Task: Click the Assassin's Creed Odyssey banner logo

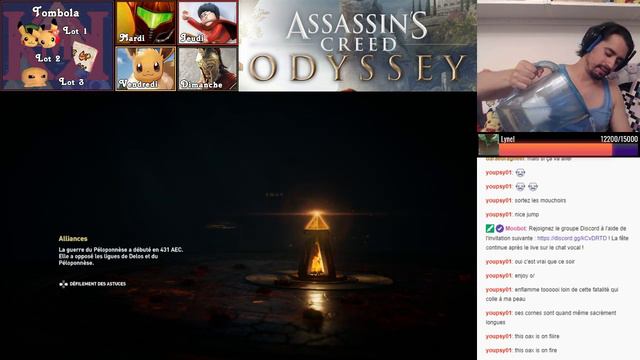Action: (x=358, y=46)
